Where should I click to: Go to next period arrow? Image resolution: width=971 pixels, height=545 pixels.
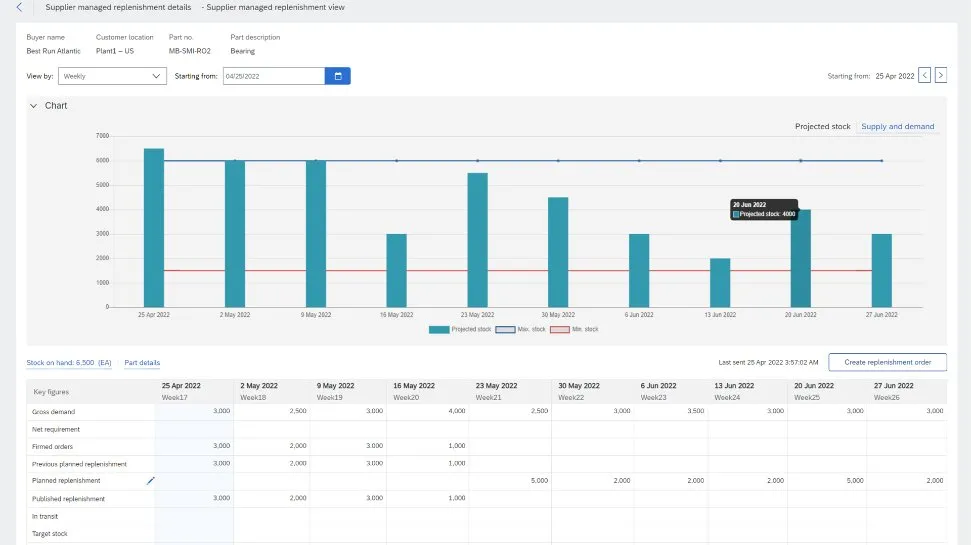tap(940, 76)
